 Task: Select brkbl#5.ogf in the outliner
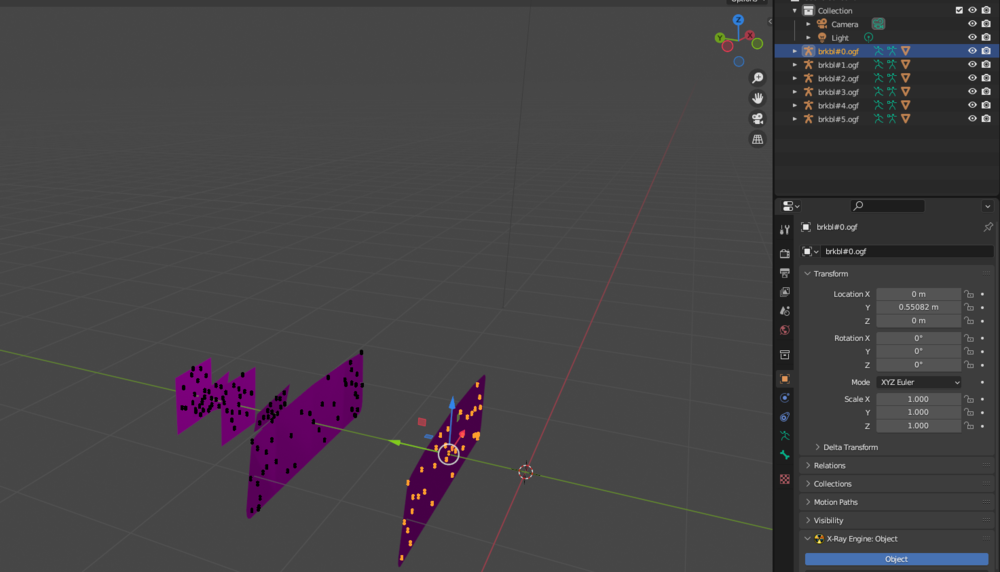(x=838, y=119)
